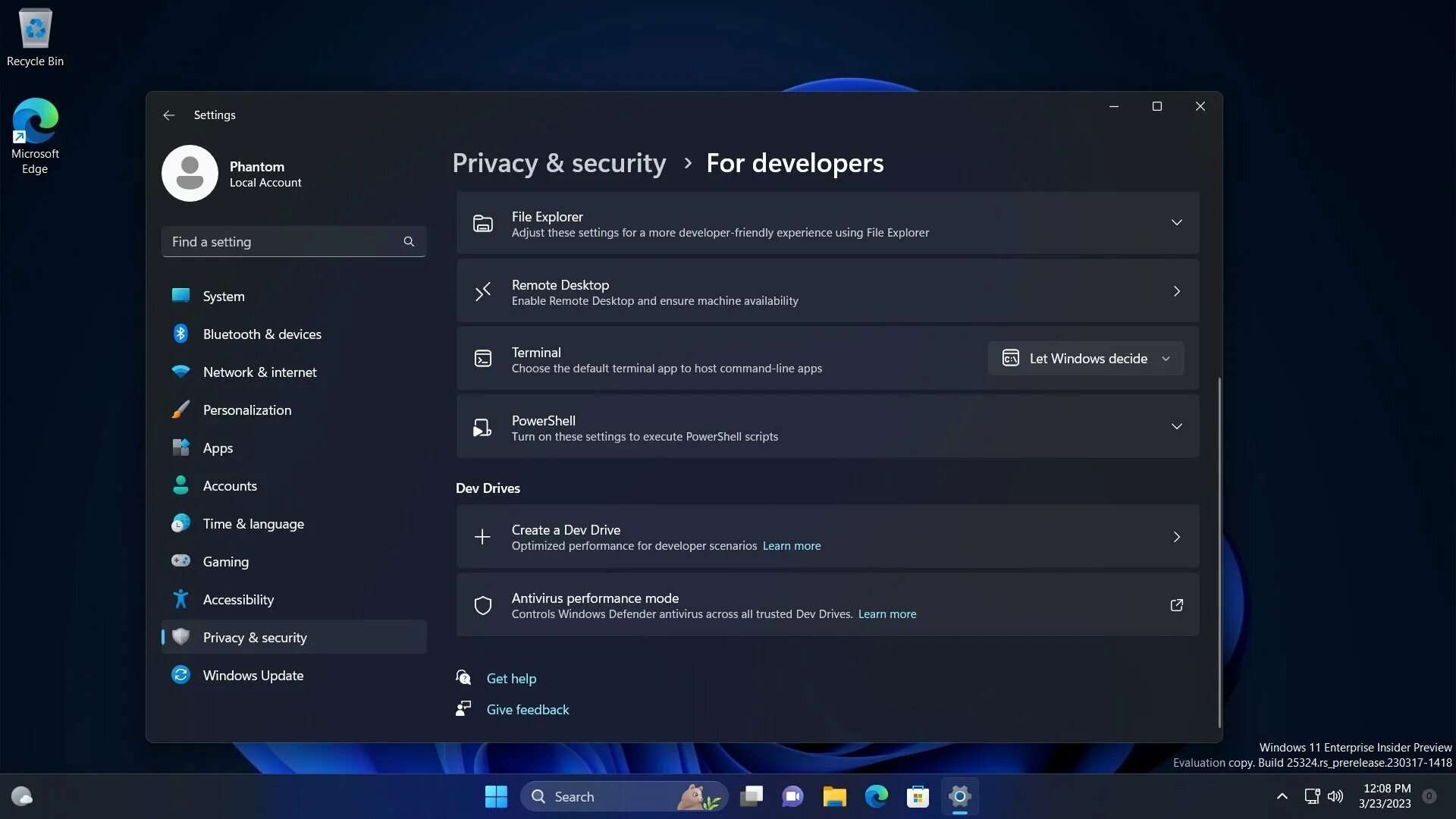Open the Personalization category

click(246, 410)
